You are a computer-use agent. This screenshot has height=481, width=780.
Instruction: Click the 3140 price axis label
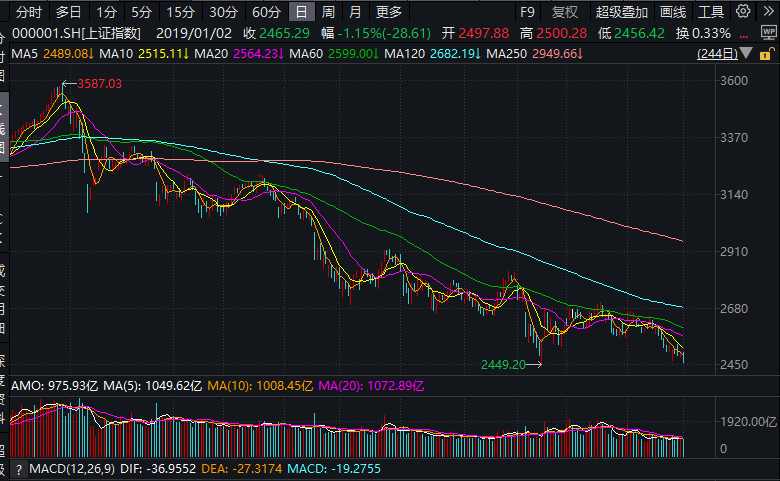coord(734,194)
